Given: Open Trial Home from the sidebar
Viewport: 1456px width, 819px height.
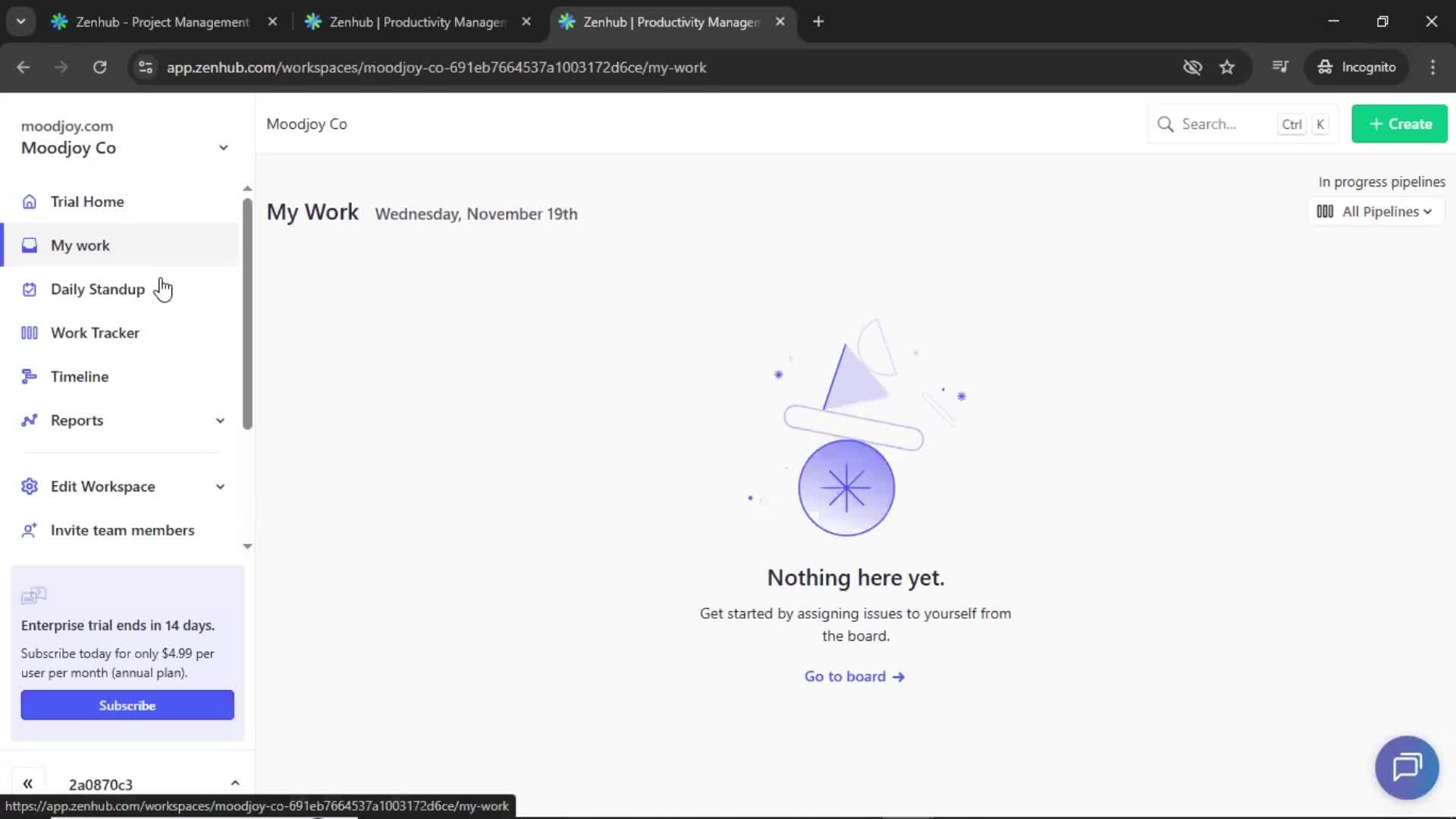Looking at the screenshot, I should click(x=87, y=201).
